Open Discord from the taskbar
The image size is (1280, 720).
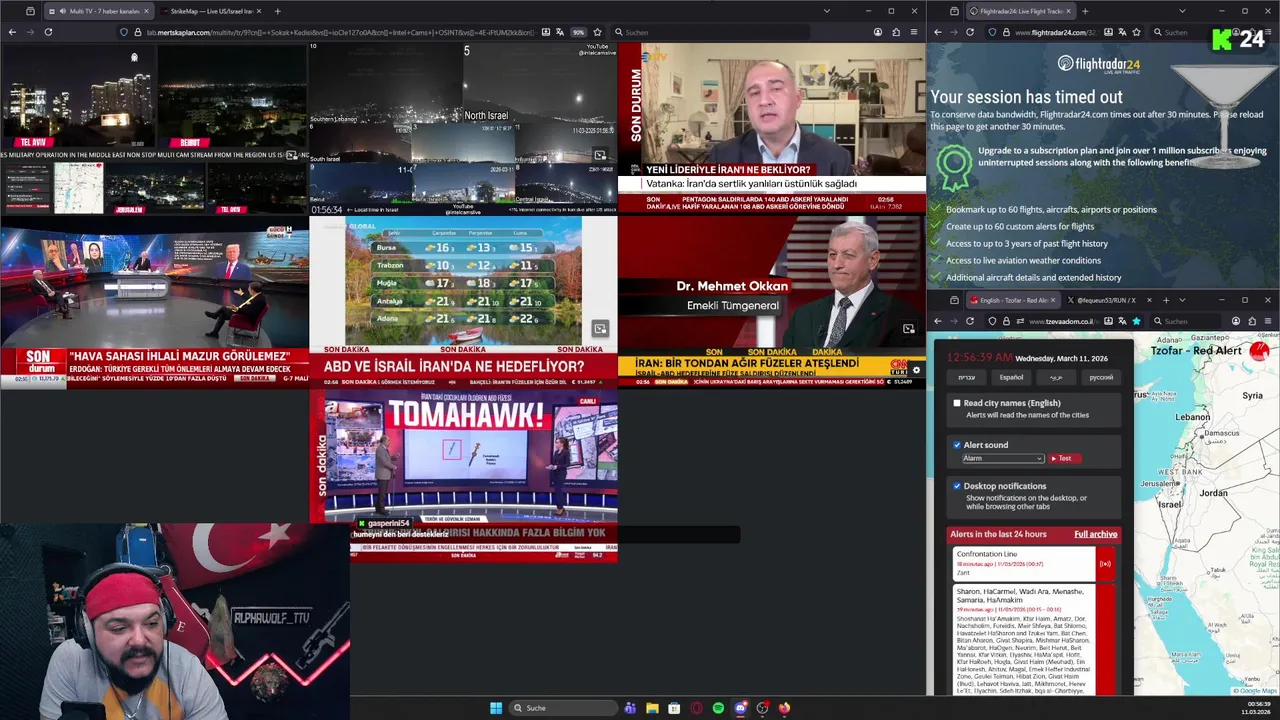pos(740,708)
